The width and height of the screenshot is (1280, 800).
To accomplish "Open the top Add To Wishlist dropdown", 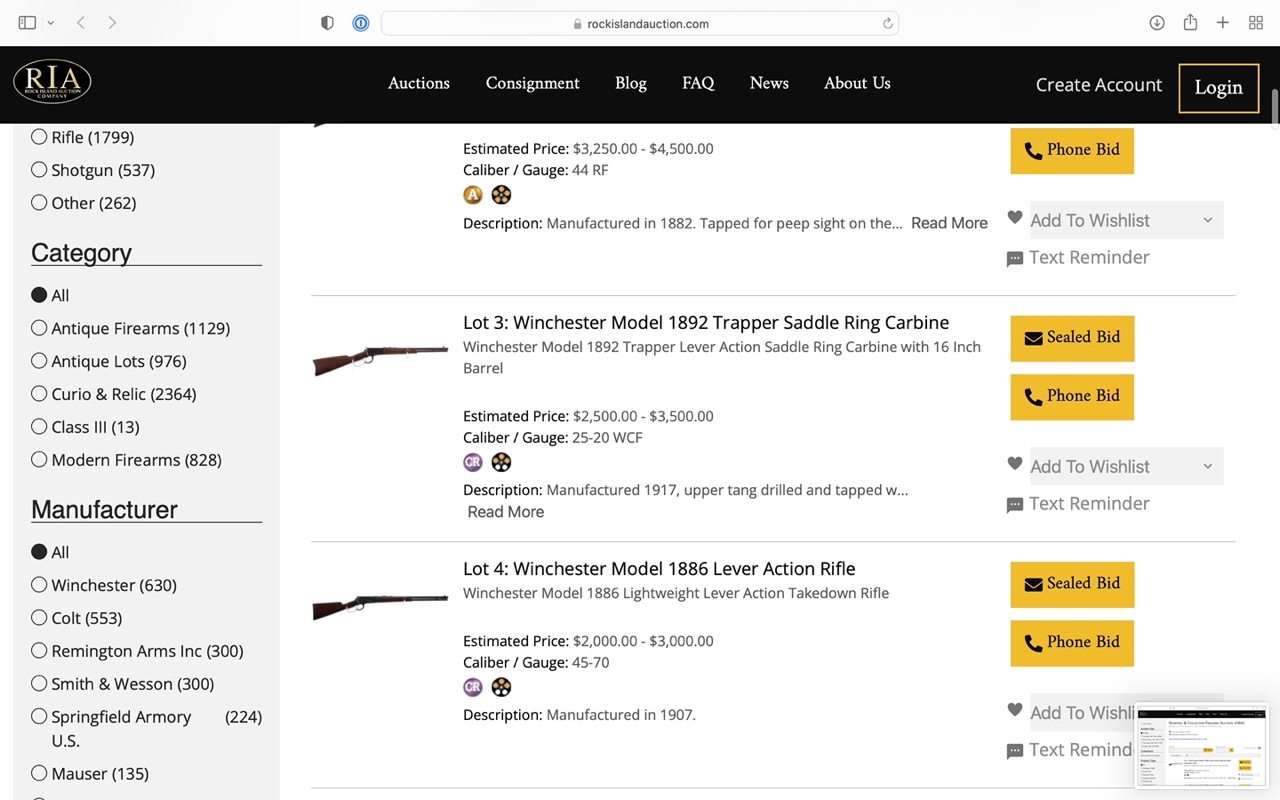I will click(1126, 221).
